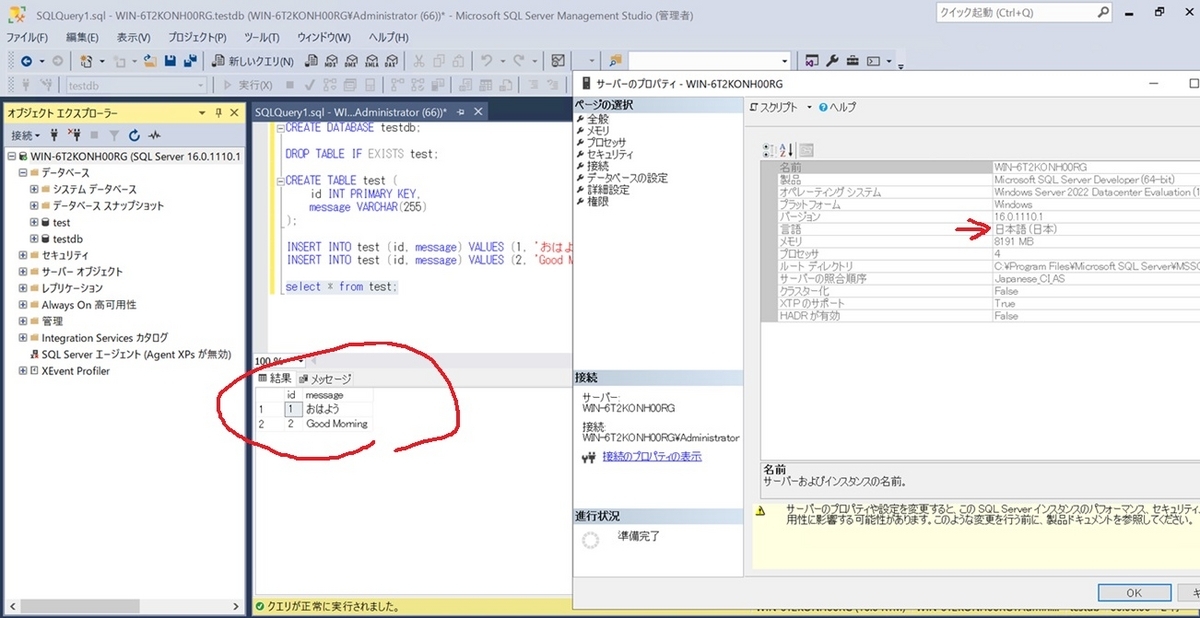Open the 表示(V) menu
The height and width of the screenshot is (618, 1200).
[x=133, y=37]
